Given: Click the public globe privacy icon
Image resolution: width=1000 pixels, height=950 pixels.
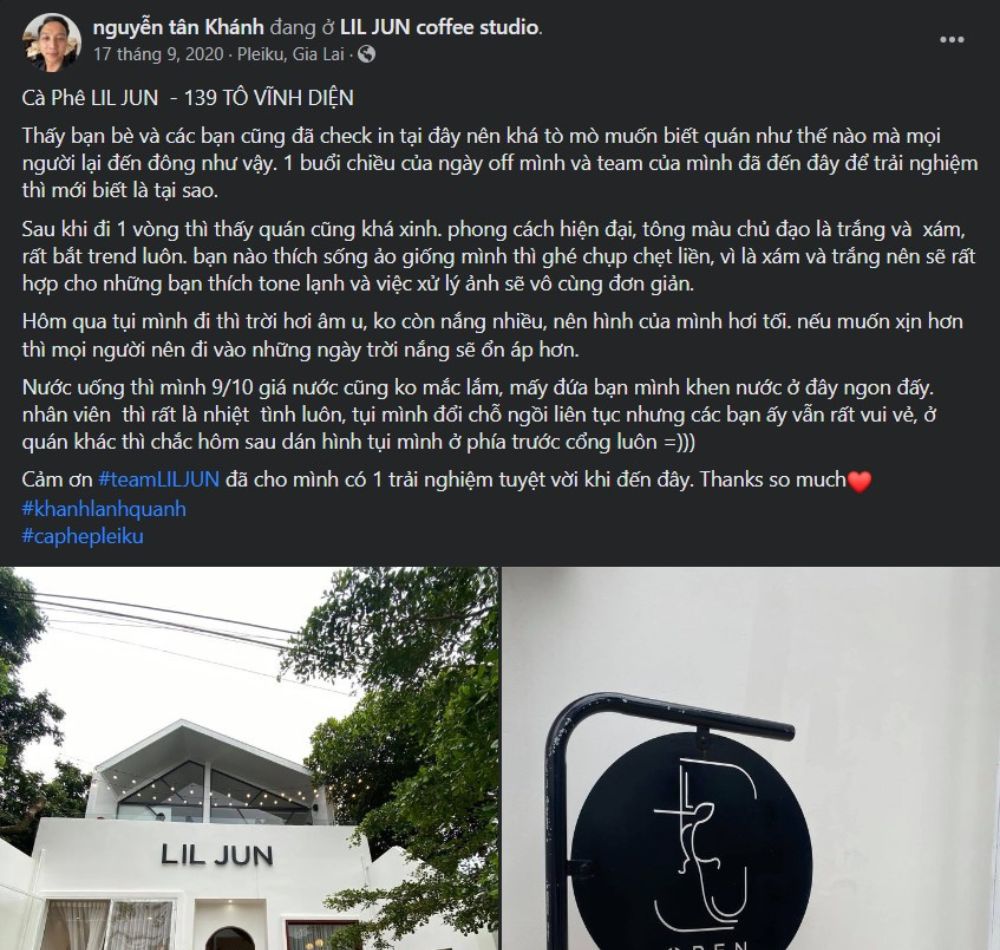Looking at the screenshot, I should pyautogui.click(x=366, y=54).
